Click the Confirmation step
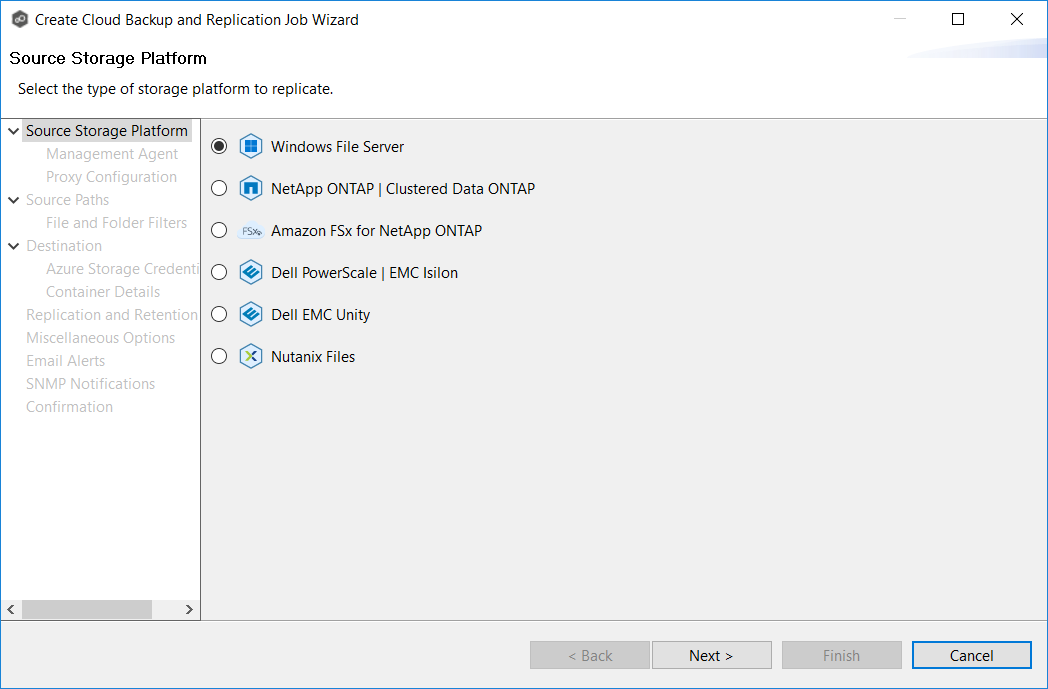Screen dimensions: 1048x689 70,407
